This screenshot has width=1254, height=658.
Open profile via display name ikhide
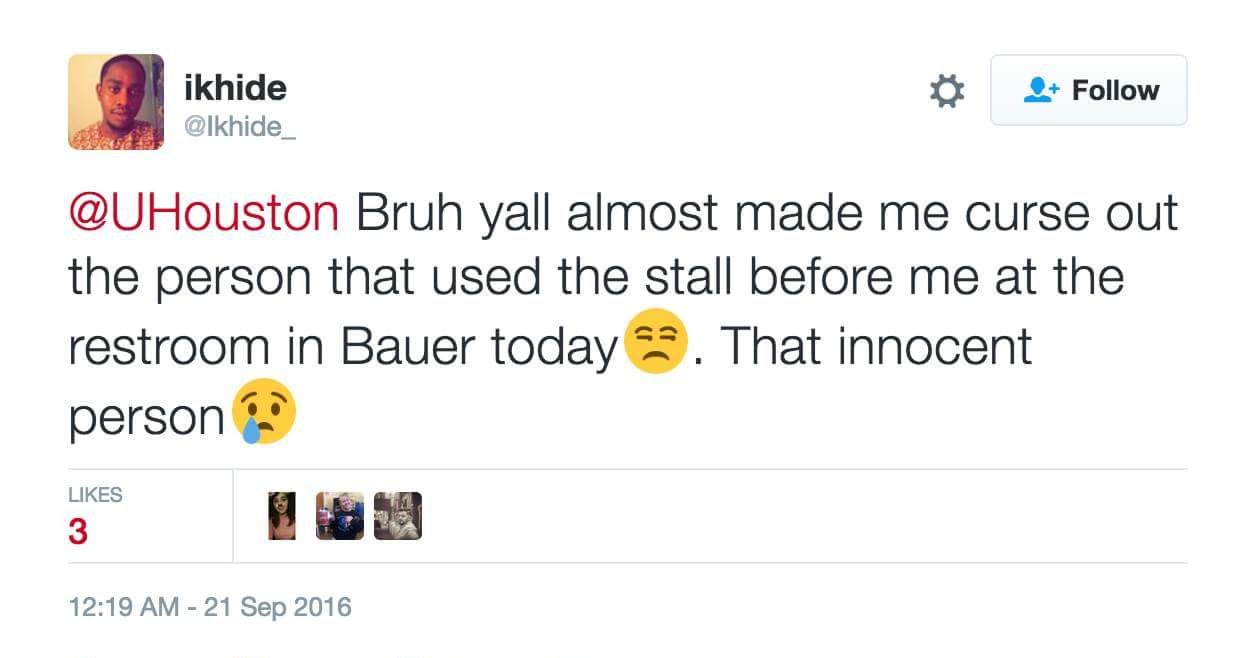235,88
